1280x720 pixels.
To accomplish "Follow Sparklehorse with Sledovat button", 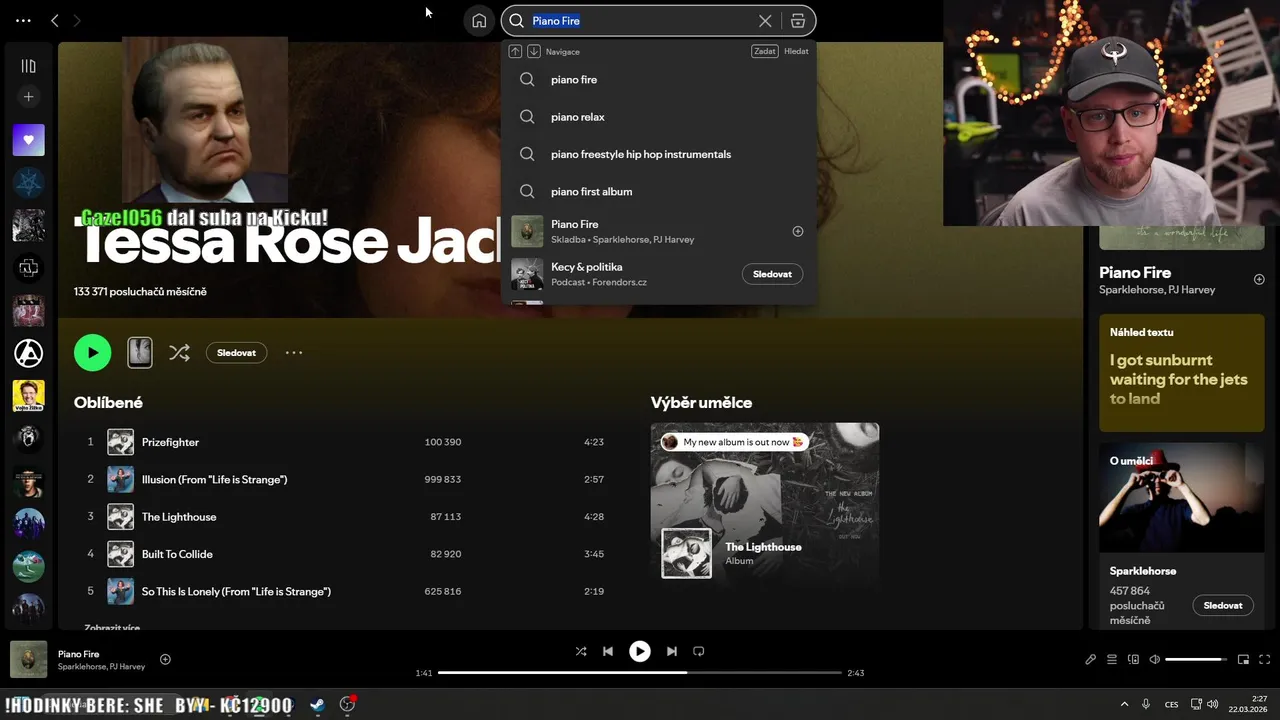I will (x=1223, y=605).
